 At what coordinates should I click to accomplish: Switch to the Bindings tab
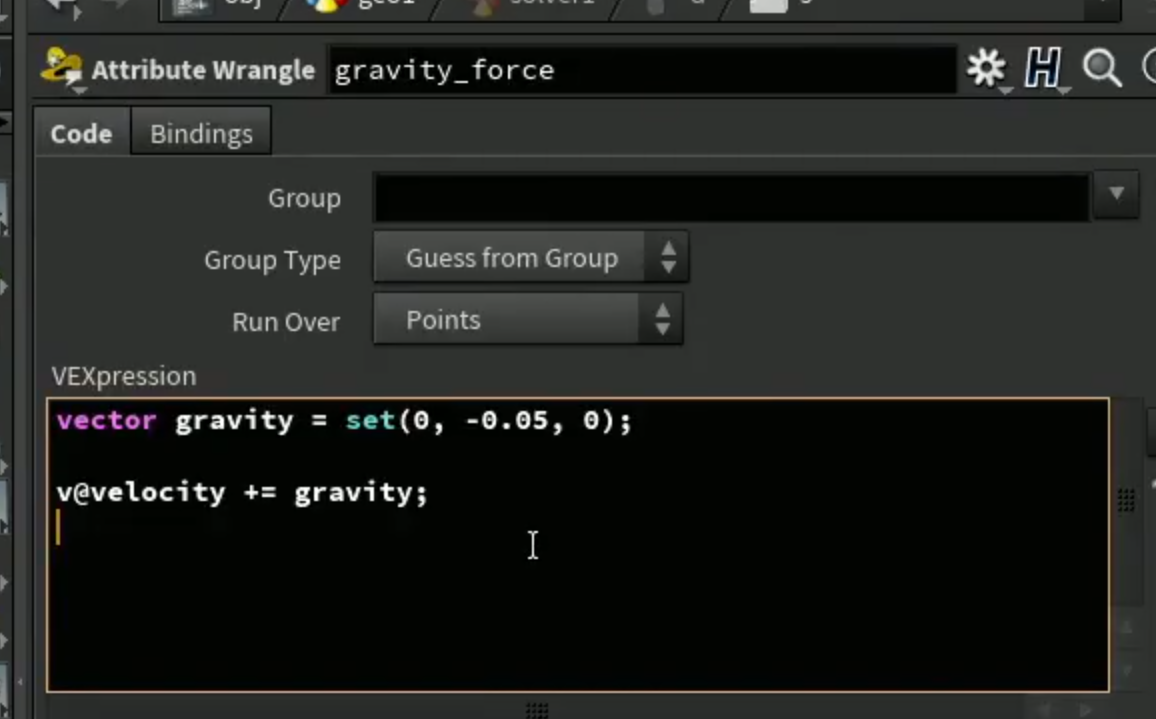click(201, 133)
